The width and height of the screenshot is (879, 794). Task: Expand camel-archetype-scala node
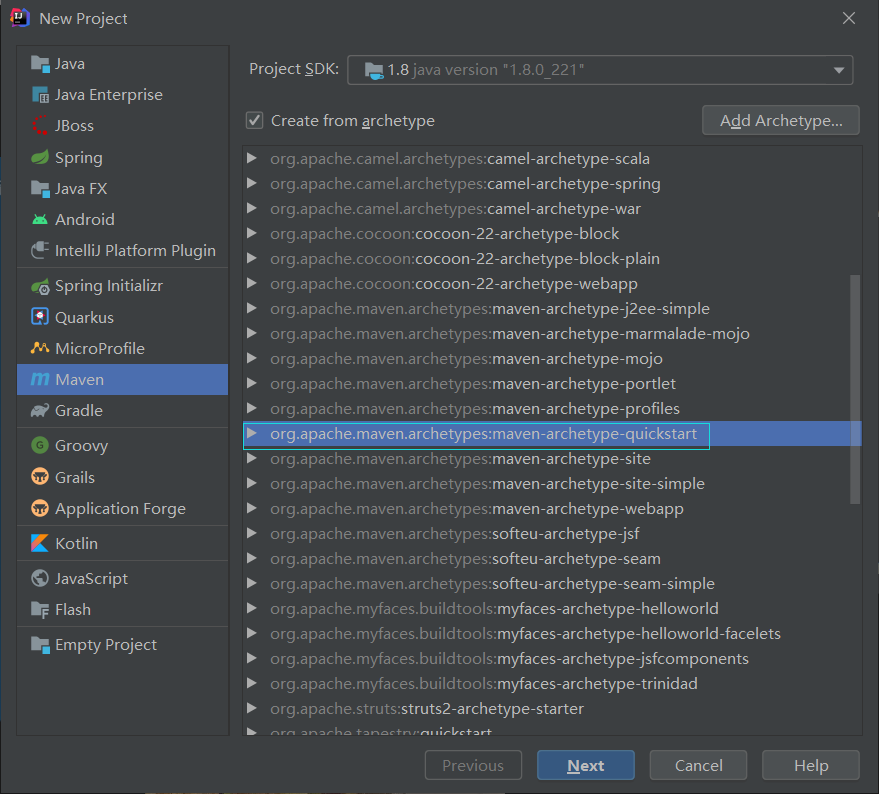coord(252,159)
